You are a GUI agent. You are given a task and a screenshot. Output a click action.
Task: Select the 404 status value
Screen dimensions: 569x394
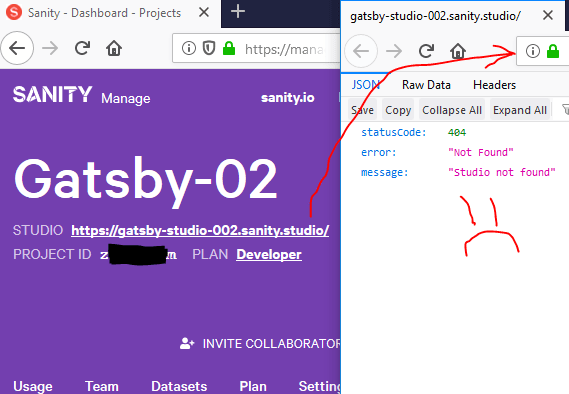click(x=457, y=133)
